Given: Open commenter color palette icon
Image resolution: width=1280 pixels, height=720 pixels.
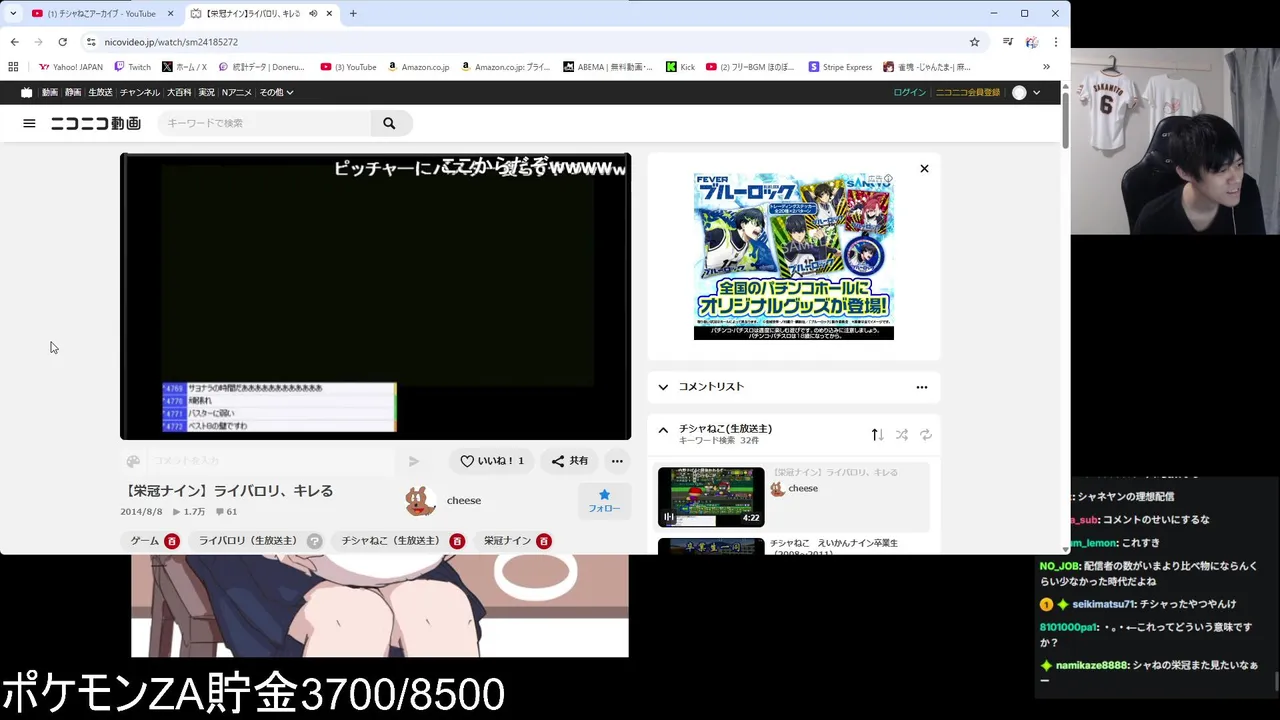Looking at the screenshot, I should point(133,461).
